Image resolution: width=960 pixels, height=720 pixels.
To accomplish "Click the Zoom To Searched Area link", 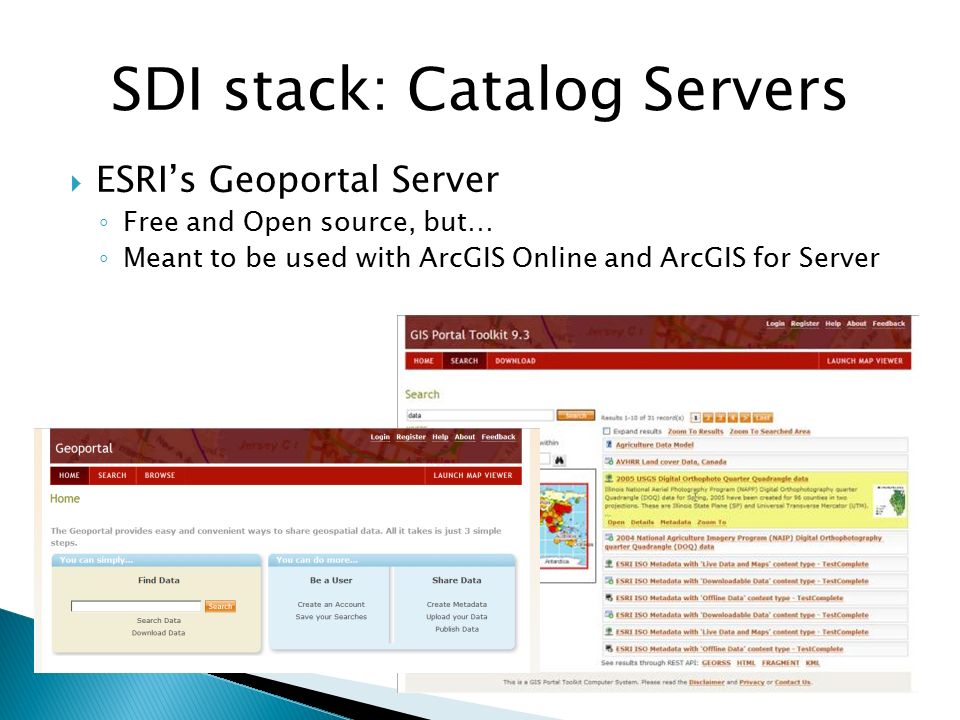I will click(x=770, y=432).
